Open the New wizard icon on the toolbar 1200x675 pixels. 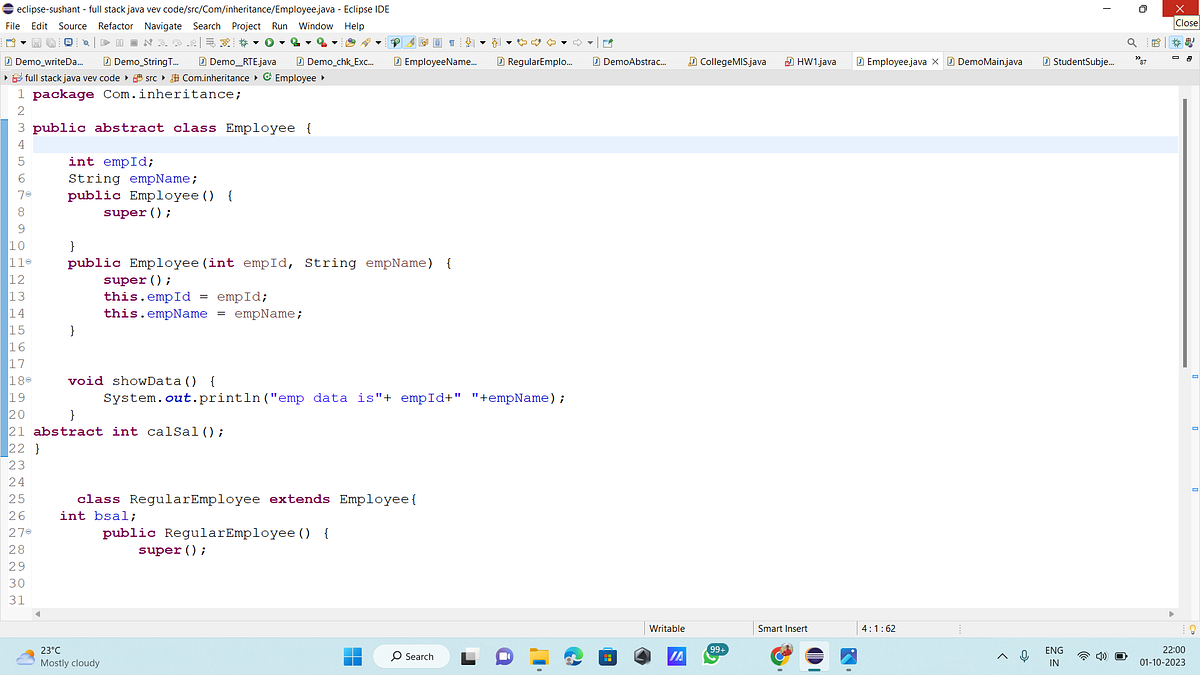pyautogui.click(x=10, y=42)
